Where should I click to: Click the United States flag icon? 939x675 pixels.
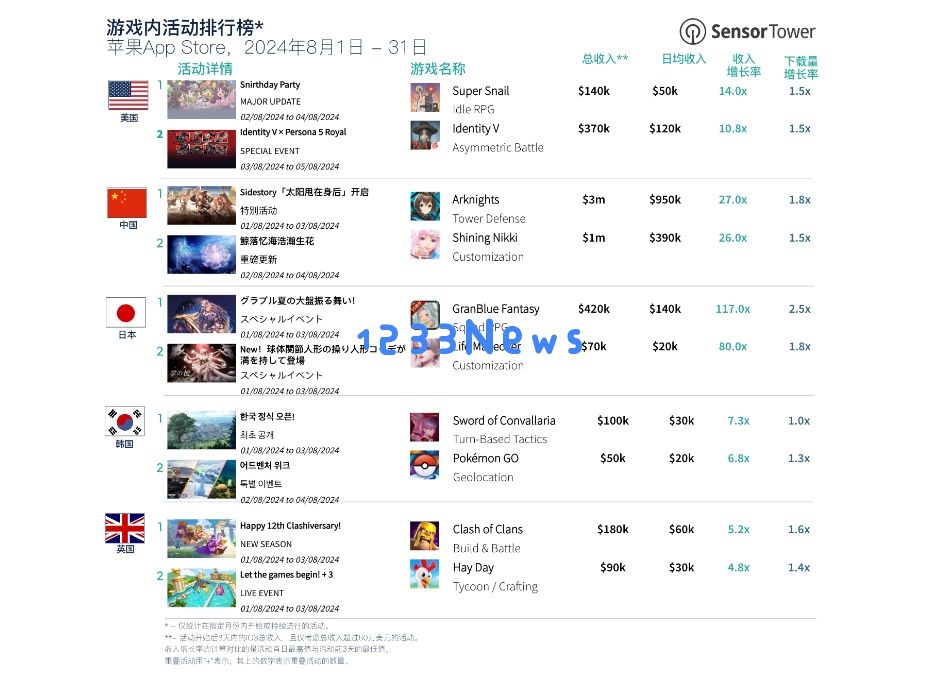click(128, 95)
